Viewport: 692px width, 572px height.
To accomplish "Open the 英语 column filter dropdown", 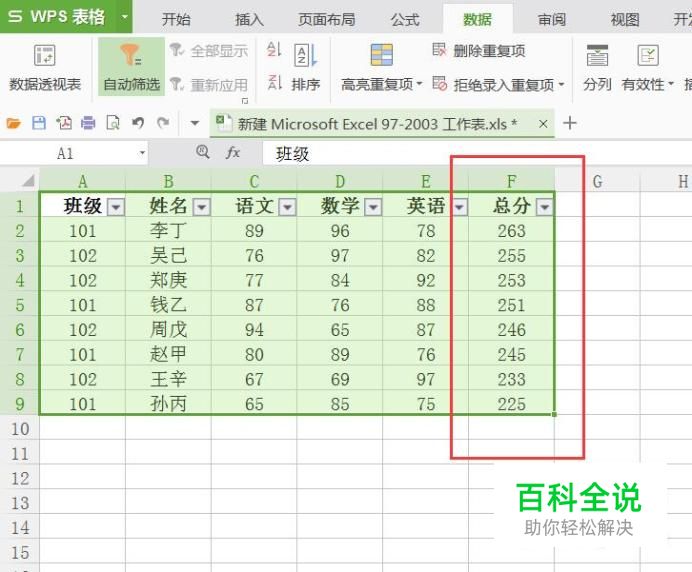I will click(459, 207).
